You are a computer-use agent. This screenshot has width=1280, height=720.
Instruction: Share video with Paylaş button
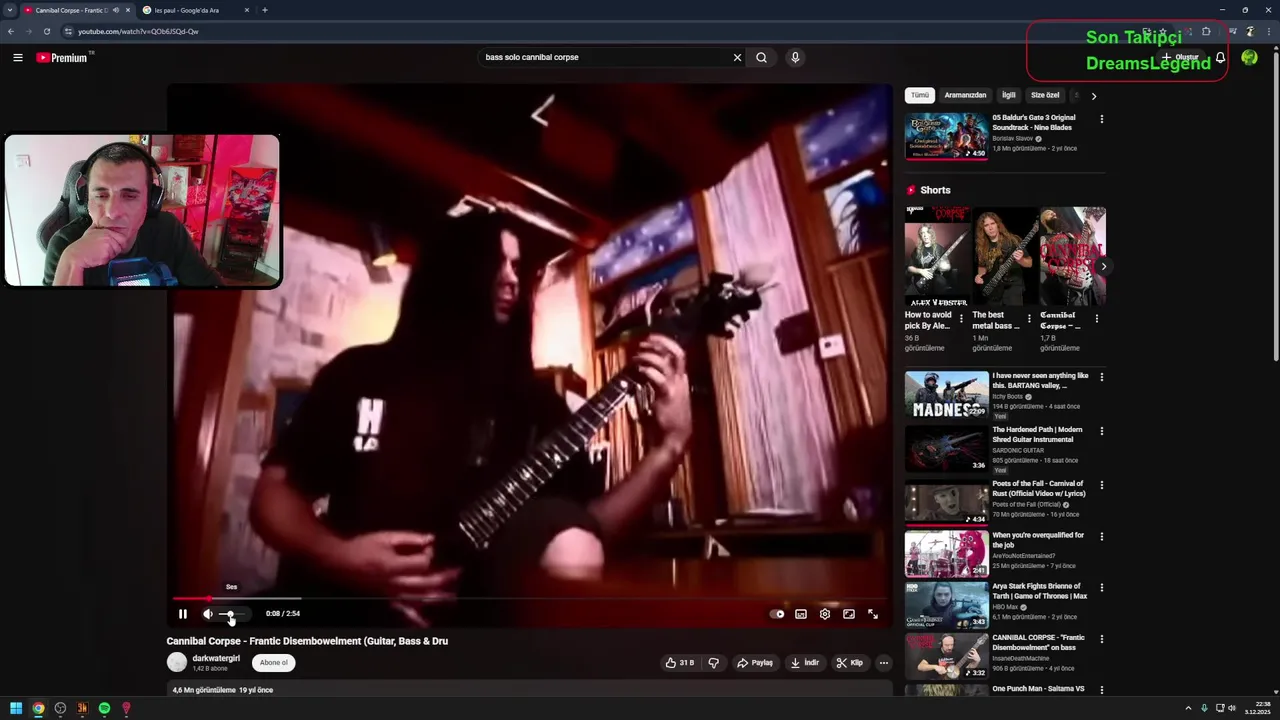pos(755,662)
